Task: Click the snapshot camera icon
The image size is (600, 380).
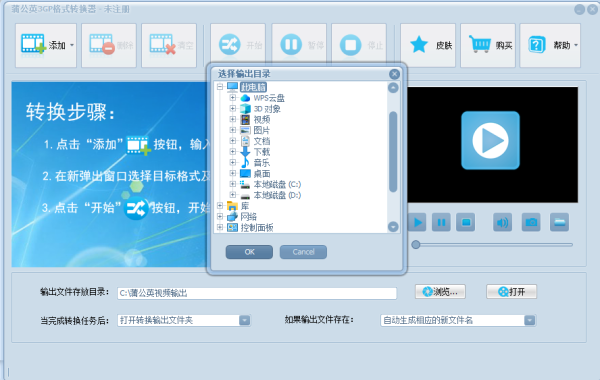Action: 531,222
